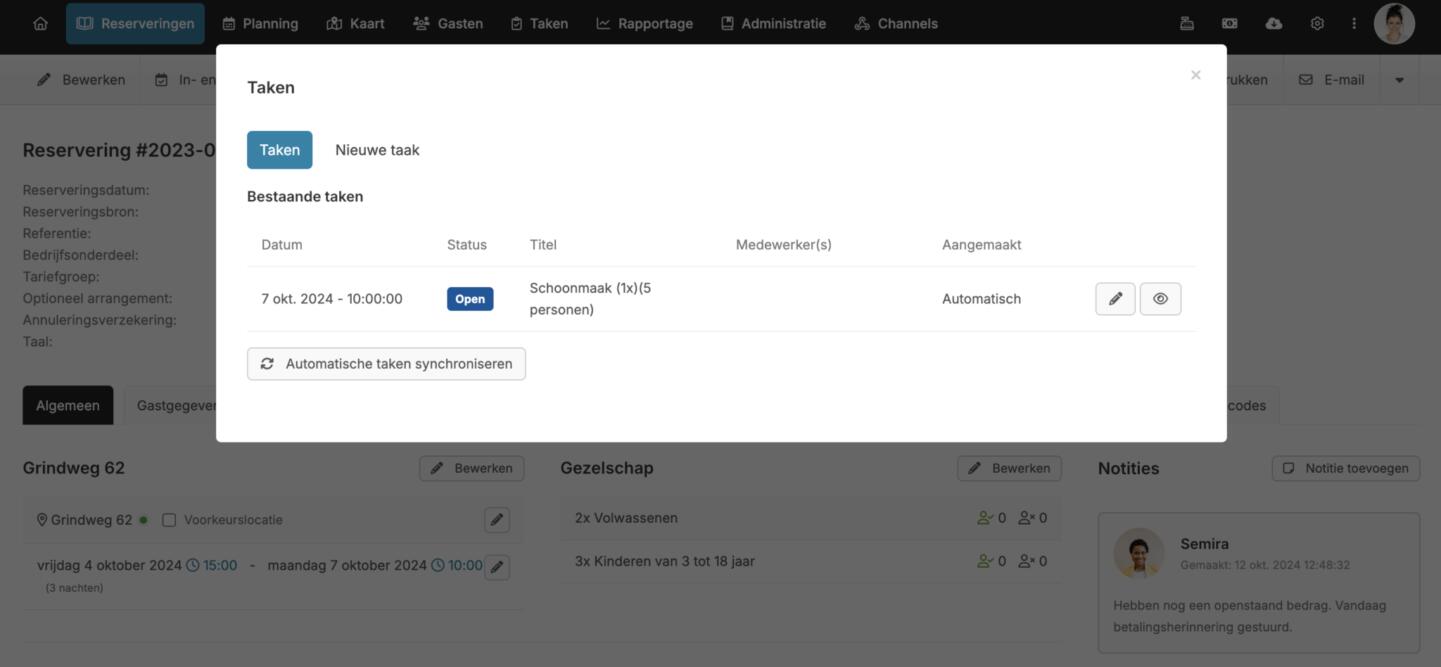Screen dimensions: 1441x667
Task: Click the home icon in navbar
Action: (x=40, y=24)
